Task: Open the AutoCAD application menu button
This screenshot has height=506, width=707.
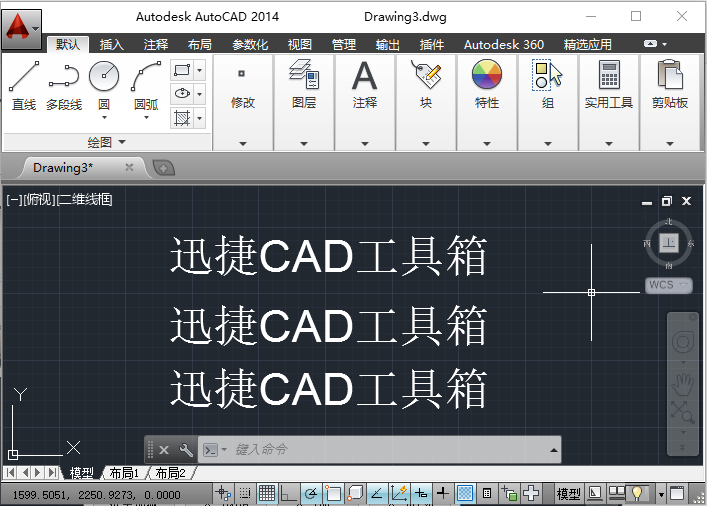Action: (x=21, y=29)
